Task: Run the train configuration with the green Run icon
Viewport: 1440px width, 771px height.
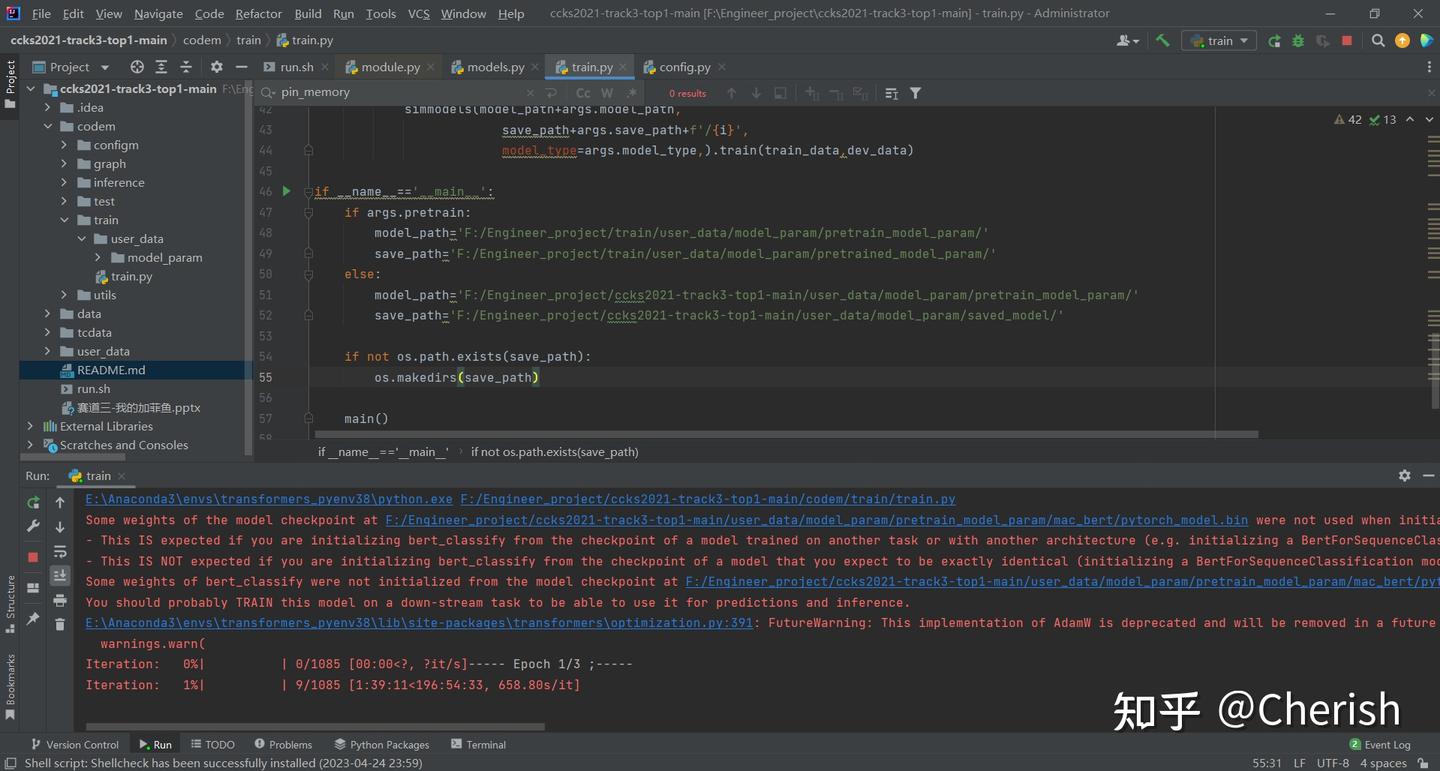Action: coord(1274,40)
